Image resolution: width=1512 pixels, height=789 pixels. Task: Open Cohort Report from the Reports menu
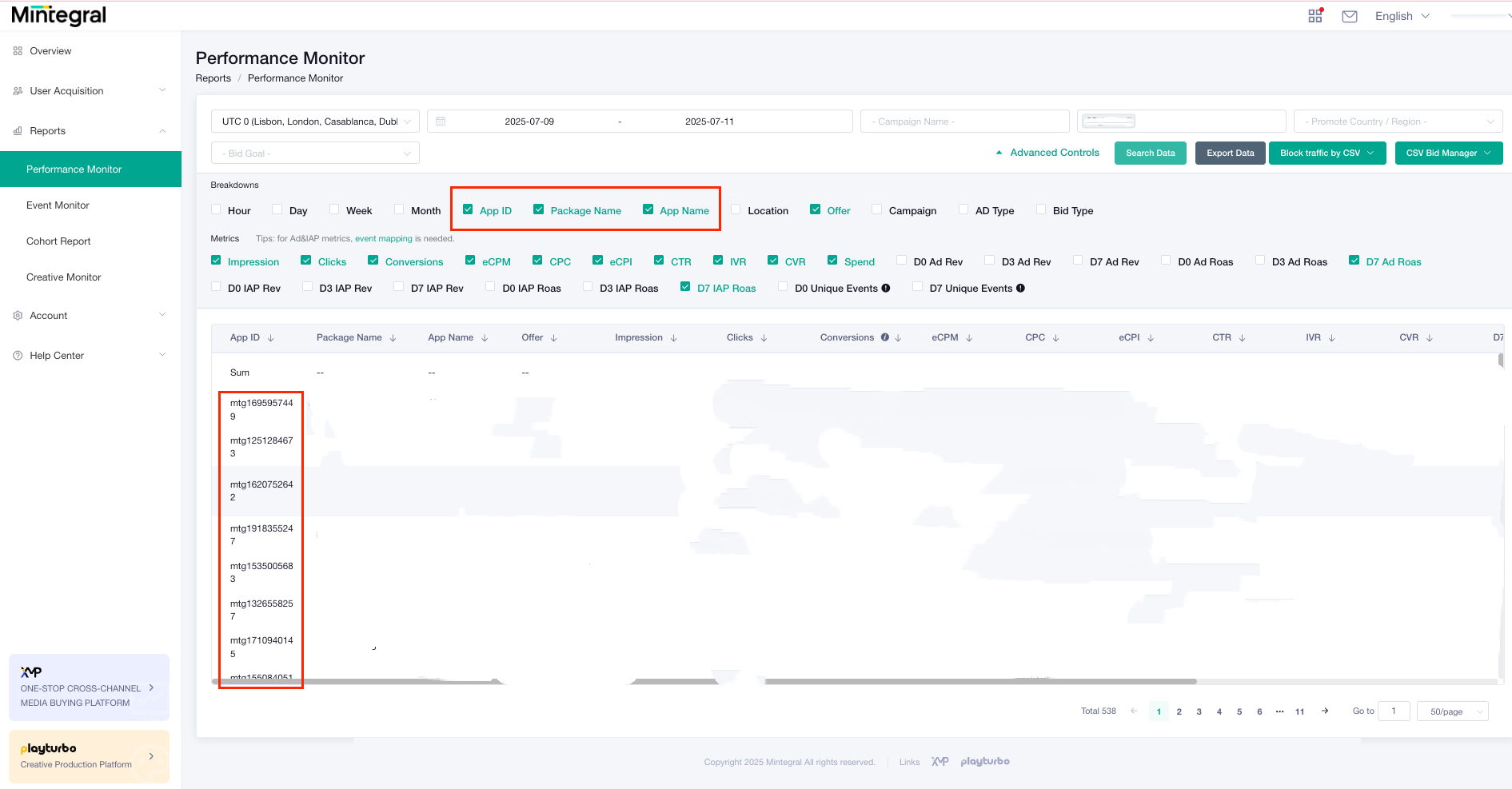pyautogui.click(x=58, y=241)
